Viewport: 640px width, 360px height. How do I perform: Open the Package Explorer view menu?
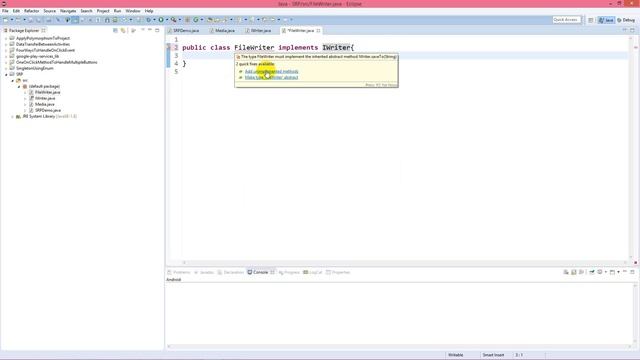coord(133,30)
